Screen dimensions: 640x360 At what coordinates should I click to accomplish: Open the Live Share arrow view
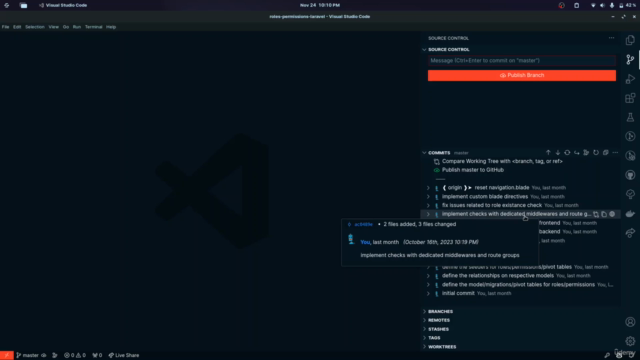click(x=630, y=233)
